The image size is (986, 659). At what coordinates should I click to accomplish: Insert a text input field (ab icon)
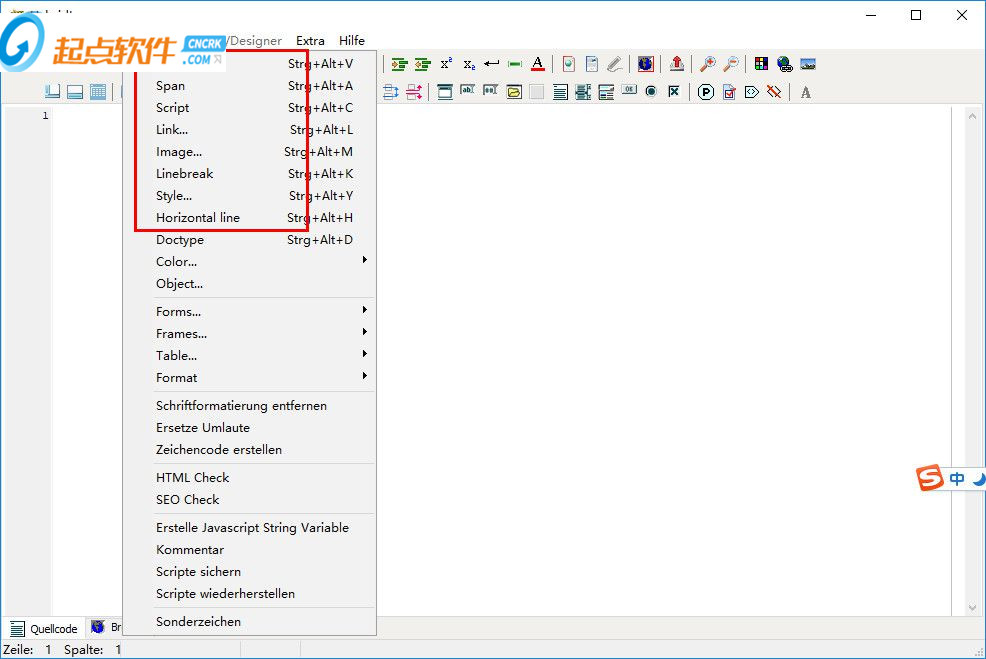(467, 90)
